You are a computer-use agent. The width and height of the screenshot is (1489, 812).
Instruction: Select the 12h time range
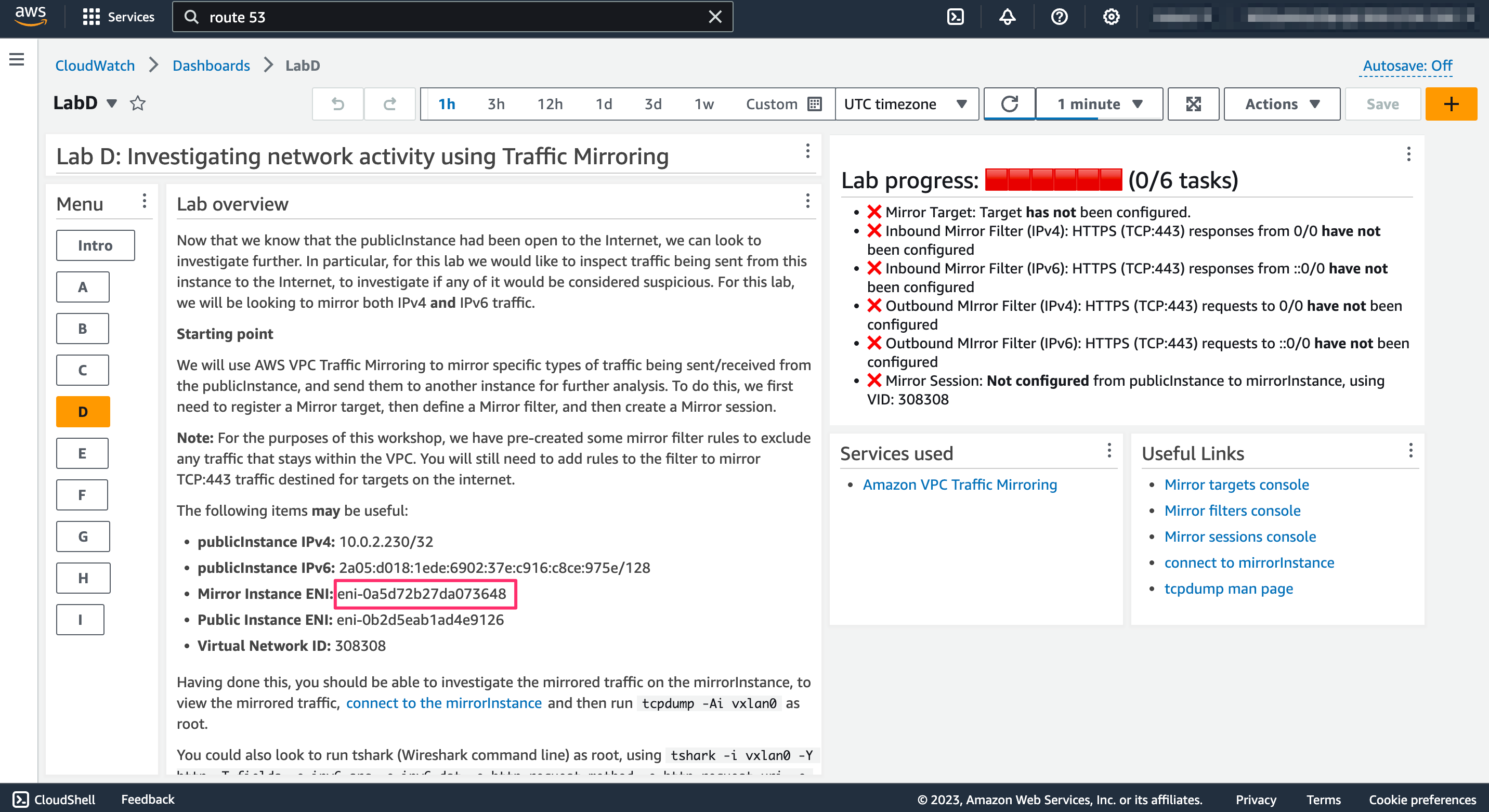click(x=550, y=104)
